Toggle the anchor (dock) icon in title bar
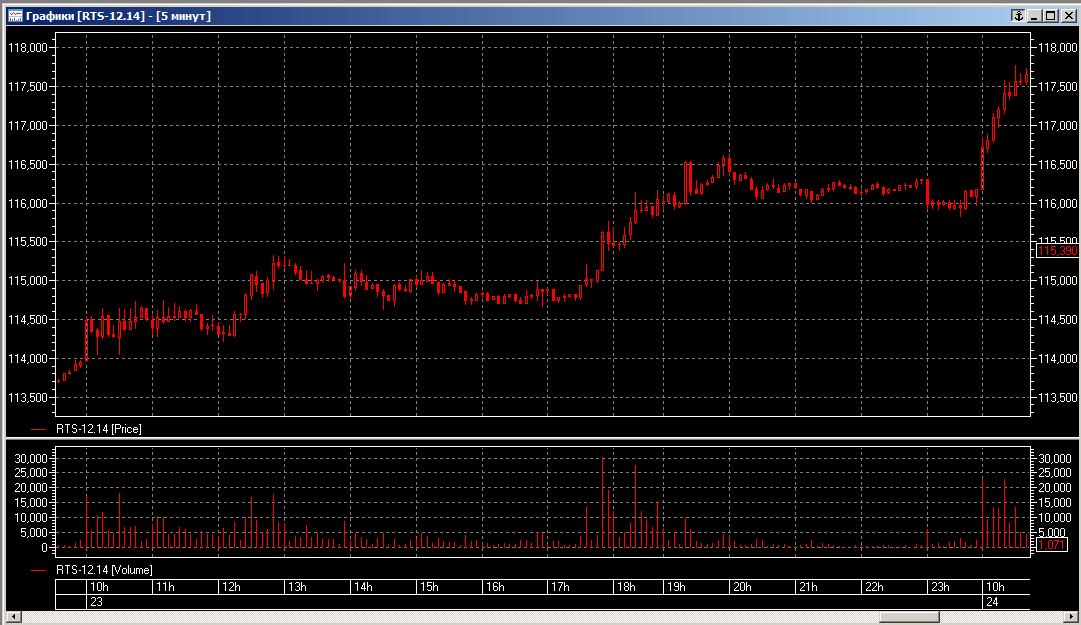The width and height of the screenshot is (1081, 625). (x=1018, y=16)
